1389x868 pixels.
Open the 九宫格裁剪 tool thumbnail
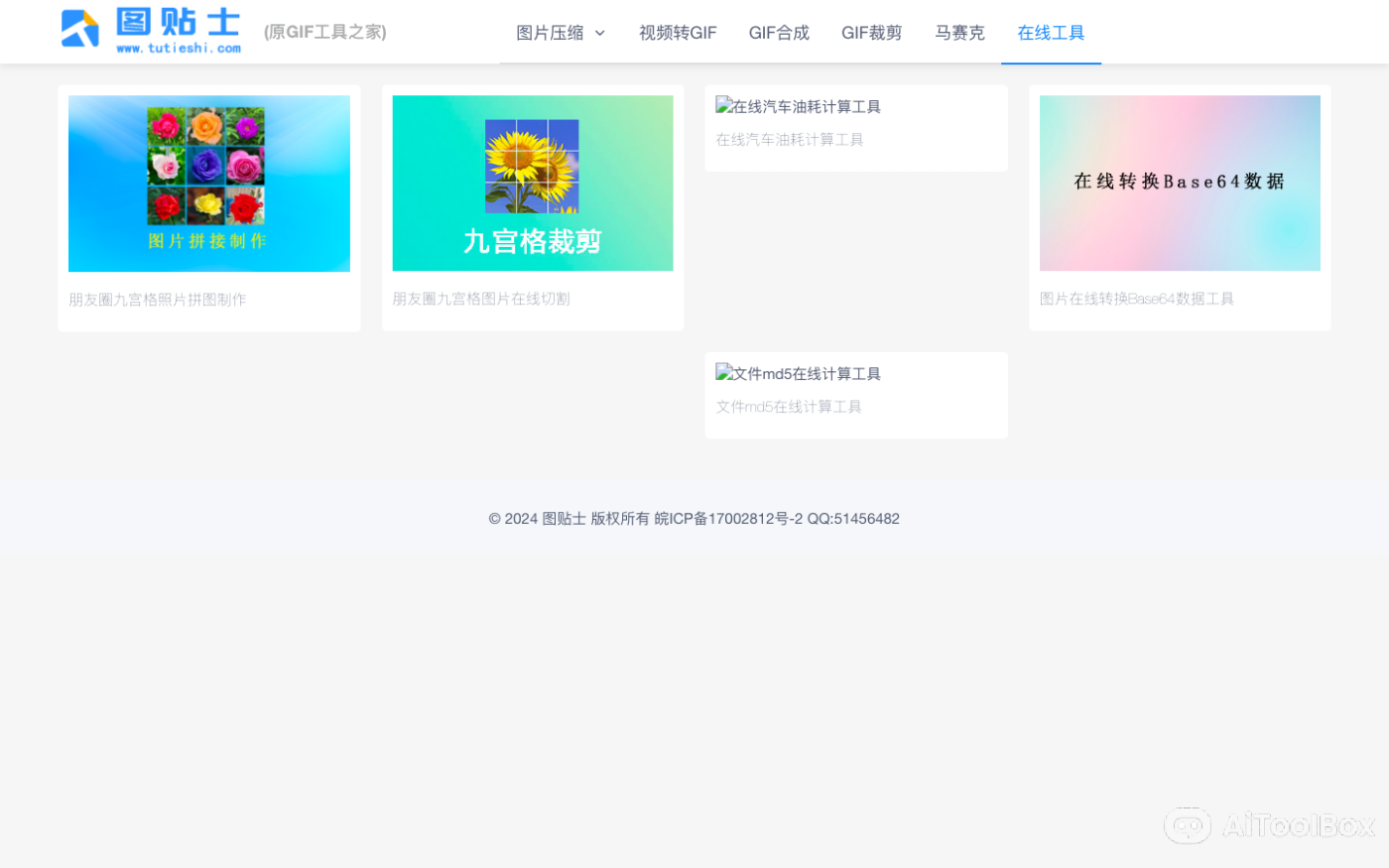[532, 183]
